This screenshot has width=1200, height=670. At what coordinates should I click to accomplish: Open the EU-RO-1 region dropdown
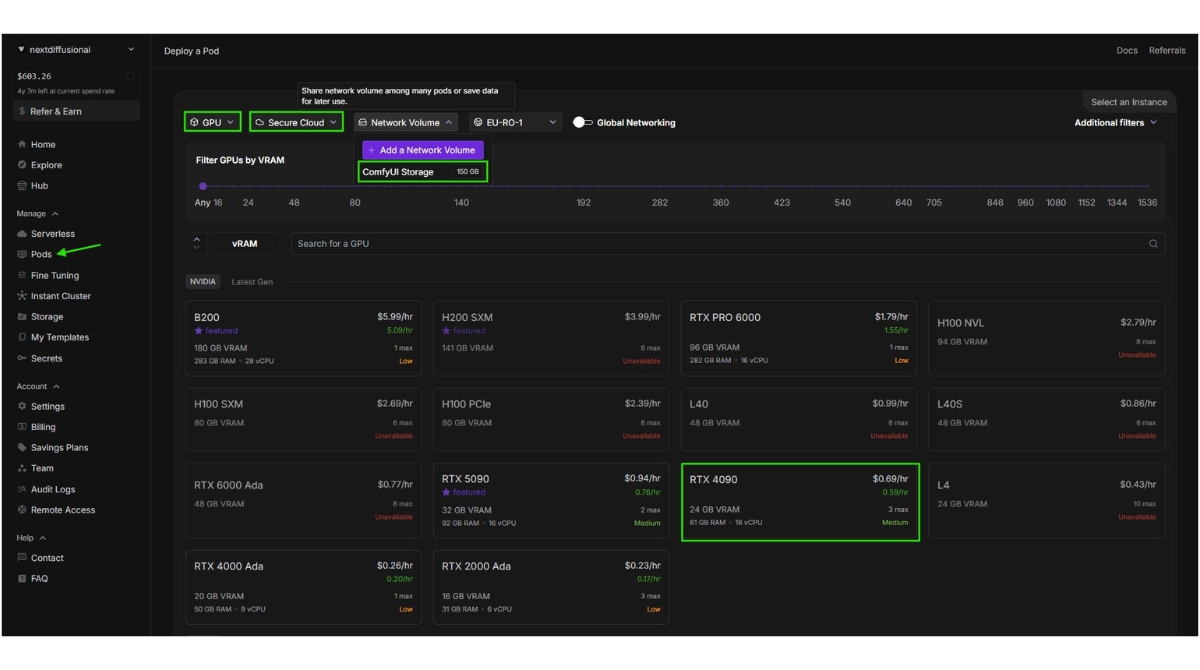click(x=515, y=122)
